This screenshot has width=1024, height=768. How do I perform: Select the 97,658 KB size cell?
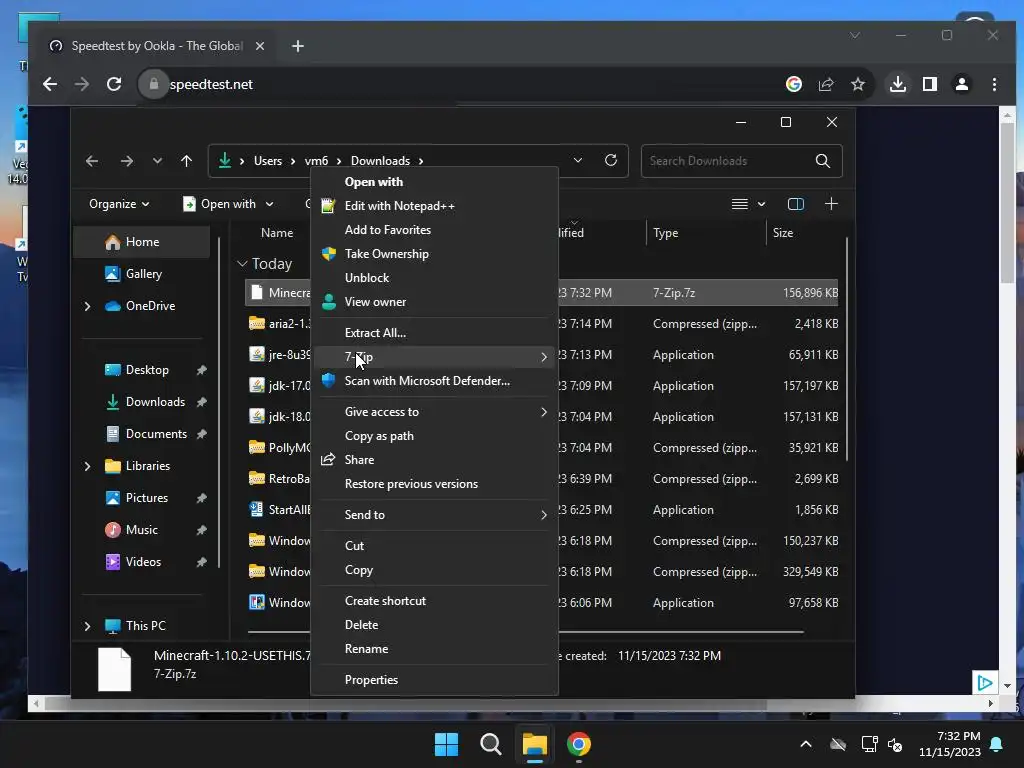point(813,603)
